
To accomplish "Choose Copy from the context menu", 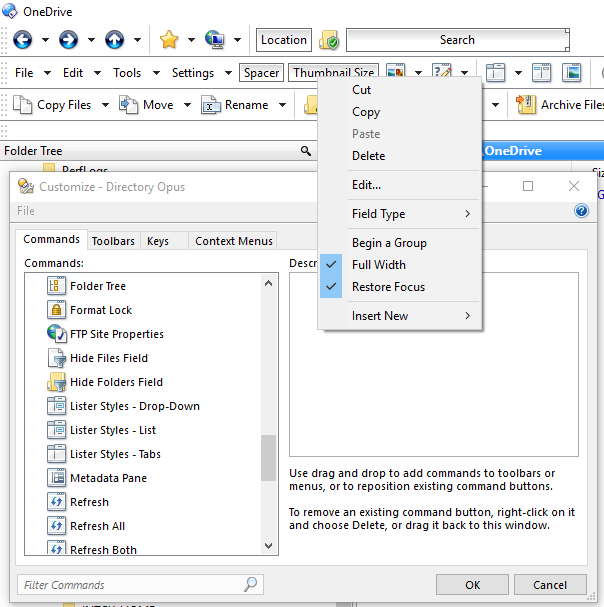I will pyautogui.click(x=400, y=112).
